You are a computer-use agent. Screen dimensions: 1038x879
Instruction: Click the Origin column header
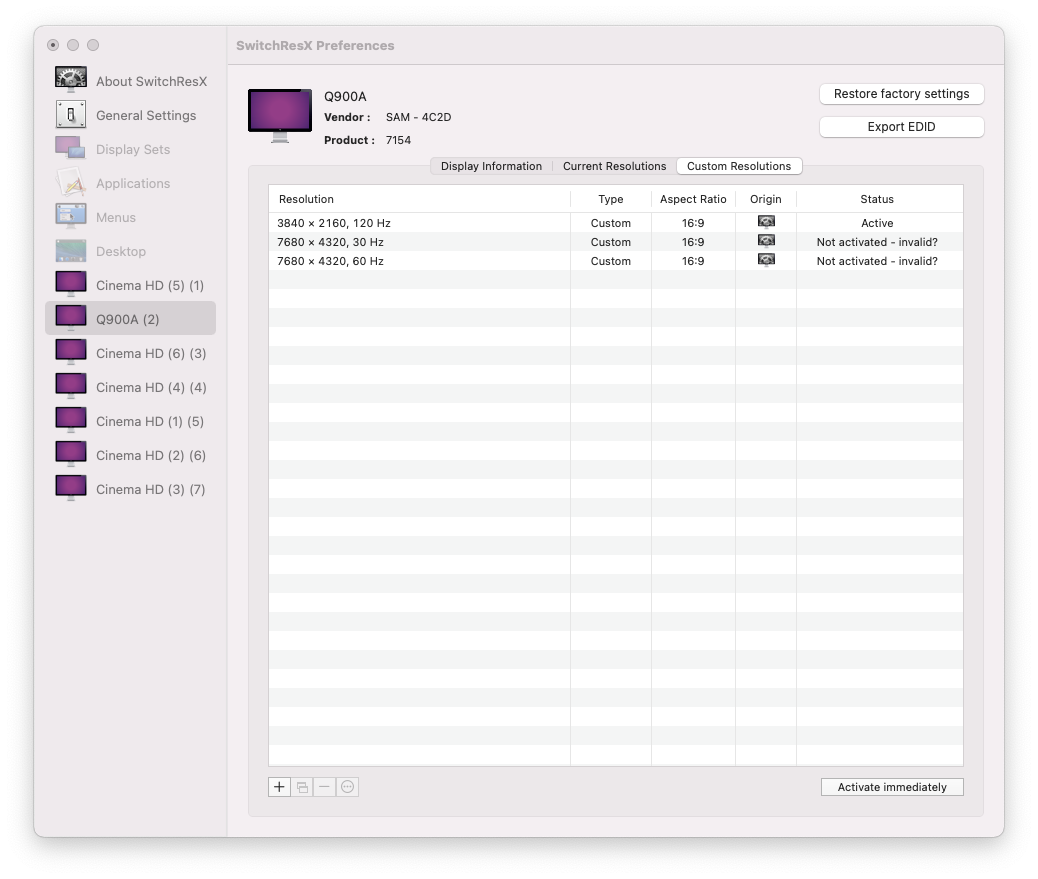(765, 199)
